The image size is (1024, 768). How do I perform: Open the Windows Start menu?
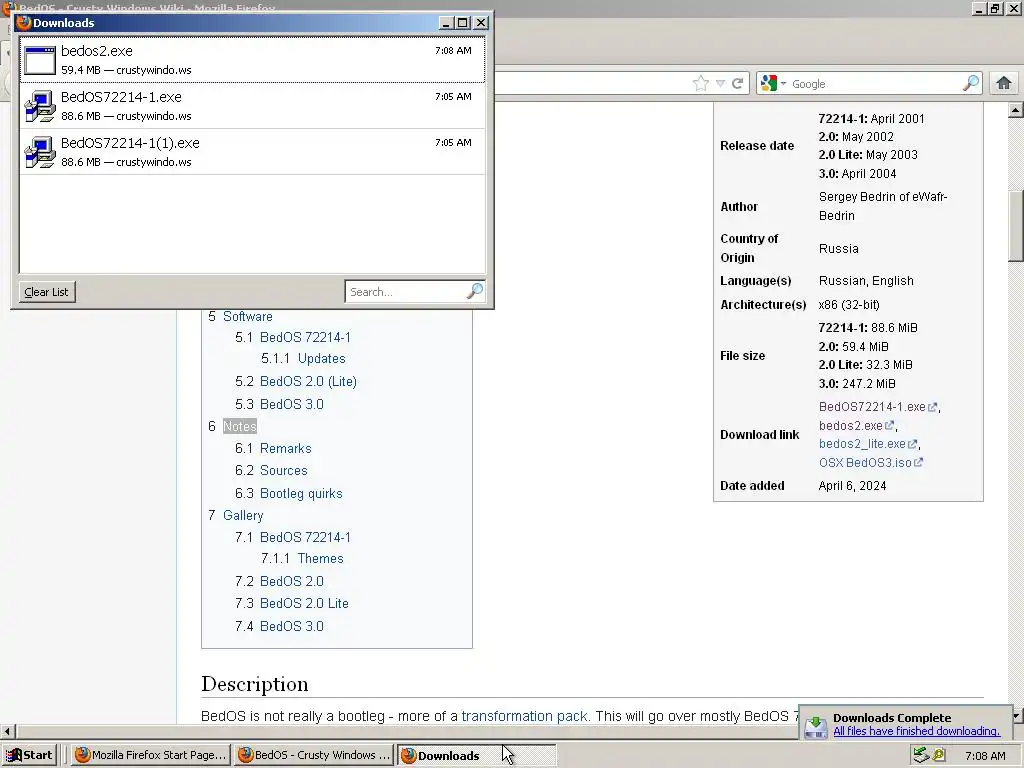[x=30, y=755]
